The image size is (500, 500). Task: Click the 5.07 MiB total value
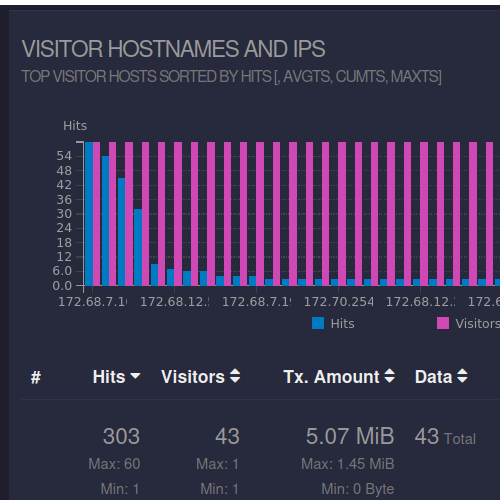[350, 436]
